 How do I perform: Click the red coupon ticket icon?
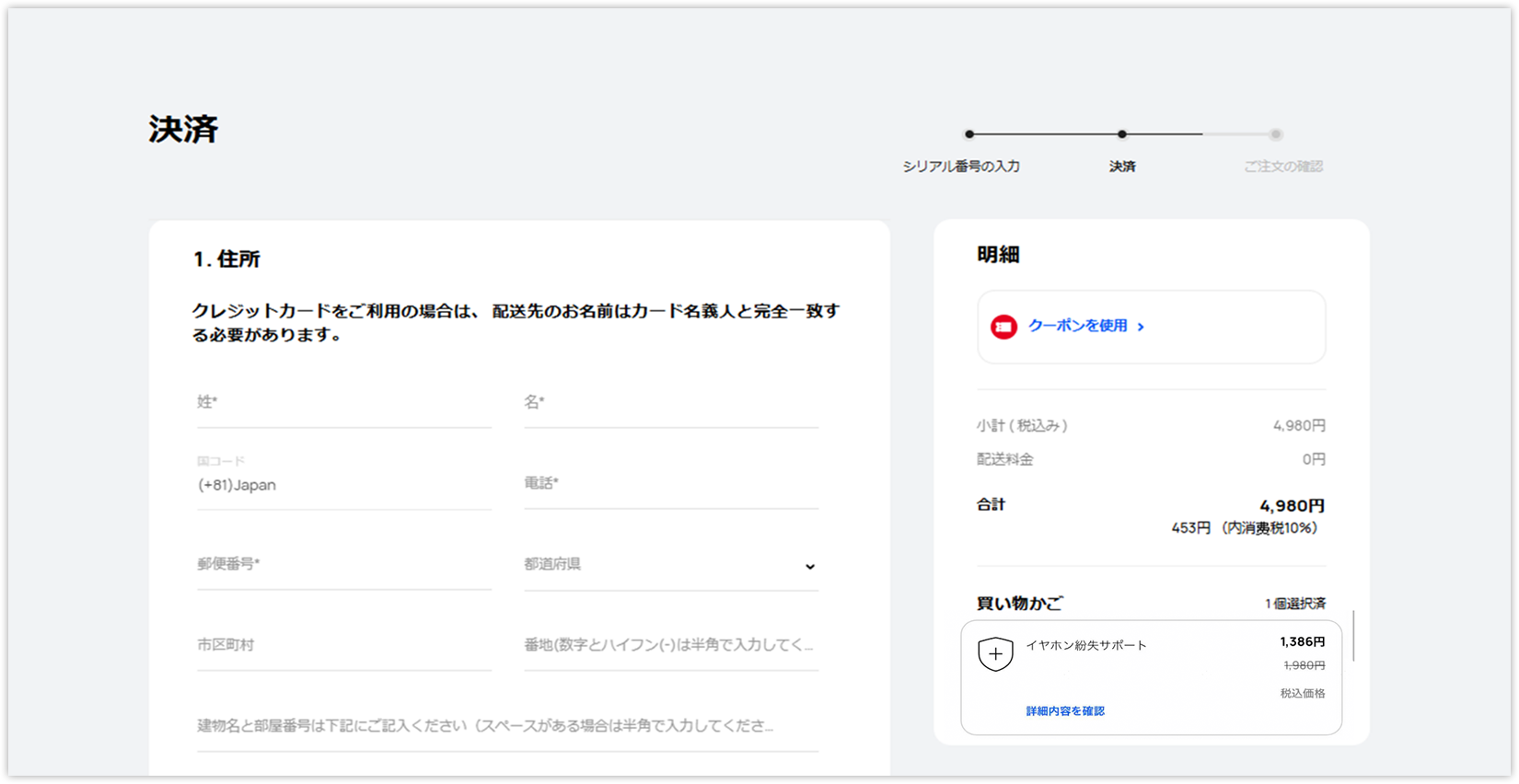[x=1003, y=327]
